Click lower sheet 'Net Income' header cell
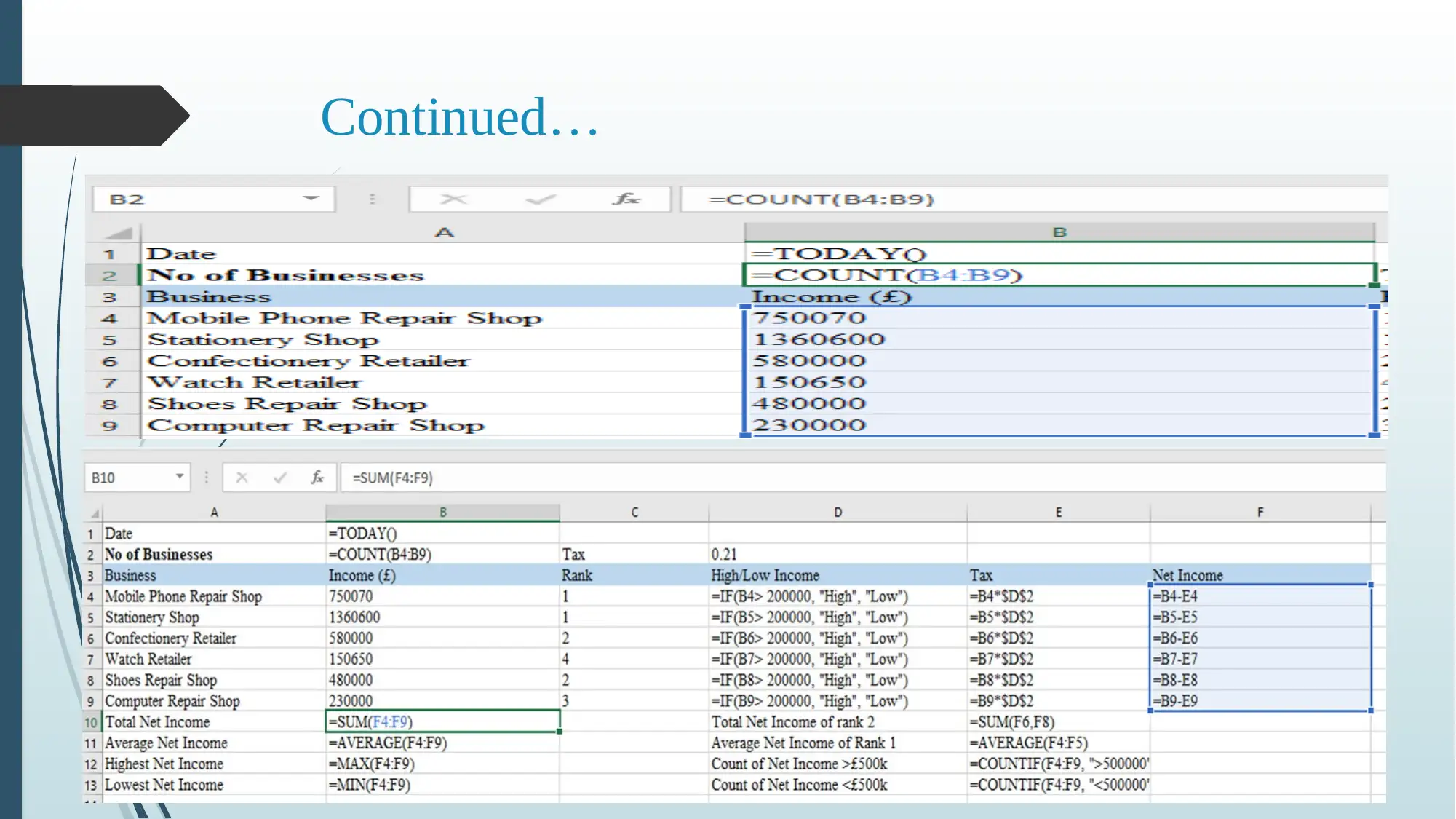 click(x=1260, y=575)
